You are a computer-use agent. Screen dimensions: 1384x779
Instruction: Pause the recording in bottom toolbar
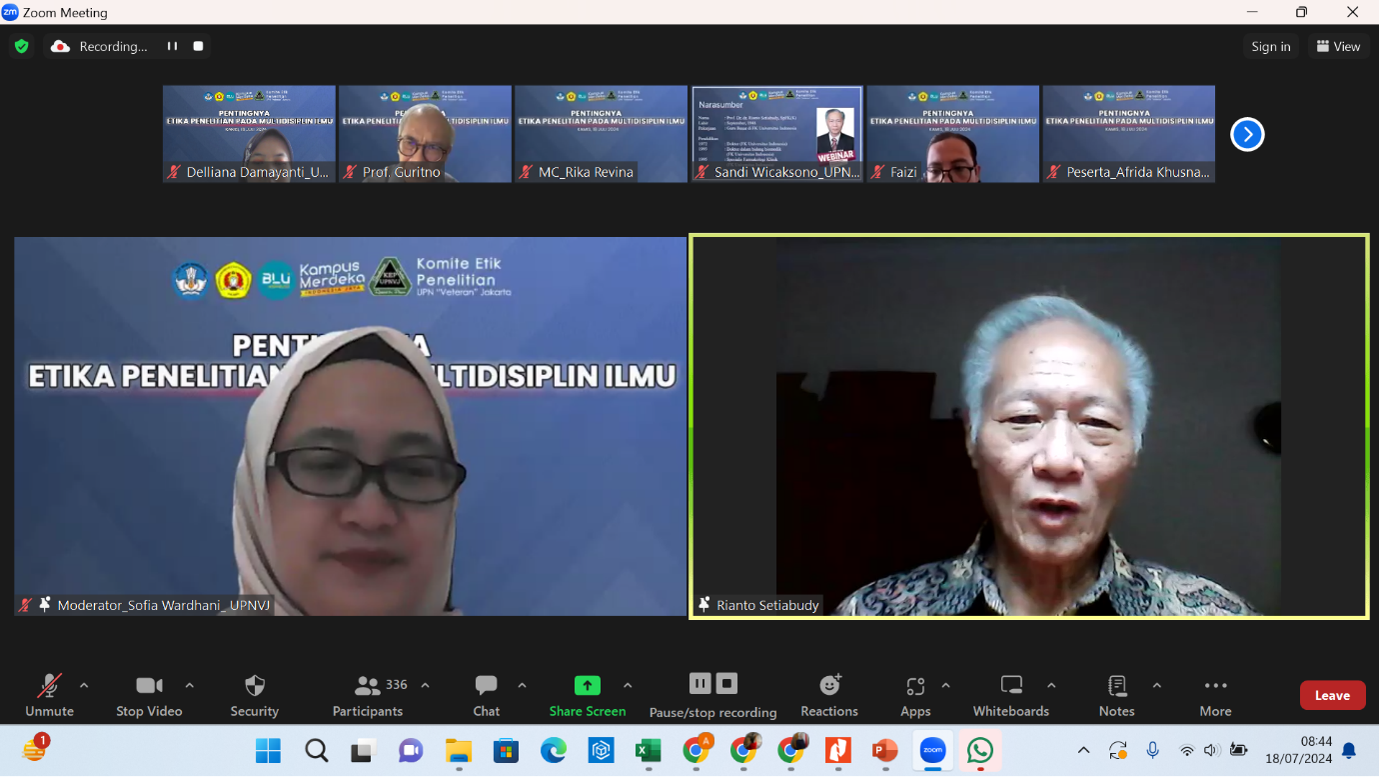(x=700, y=684)
